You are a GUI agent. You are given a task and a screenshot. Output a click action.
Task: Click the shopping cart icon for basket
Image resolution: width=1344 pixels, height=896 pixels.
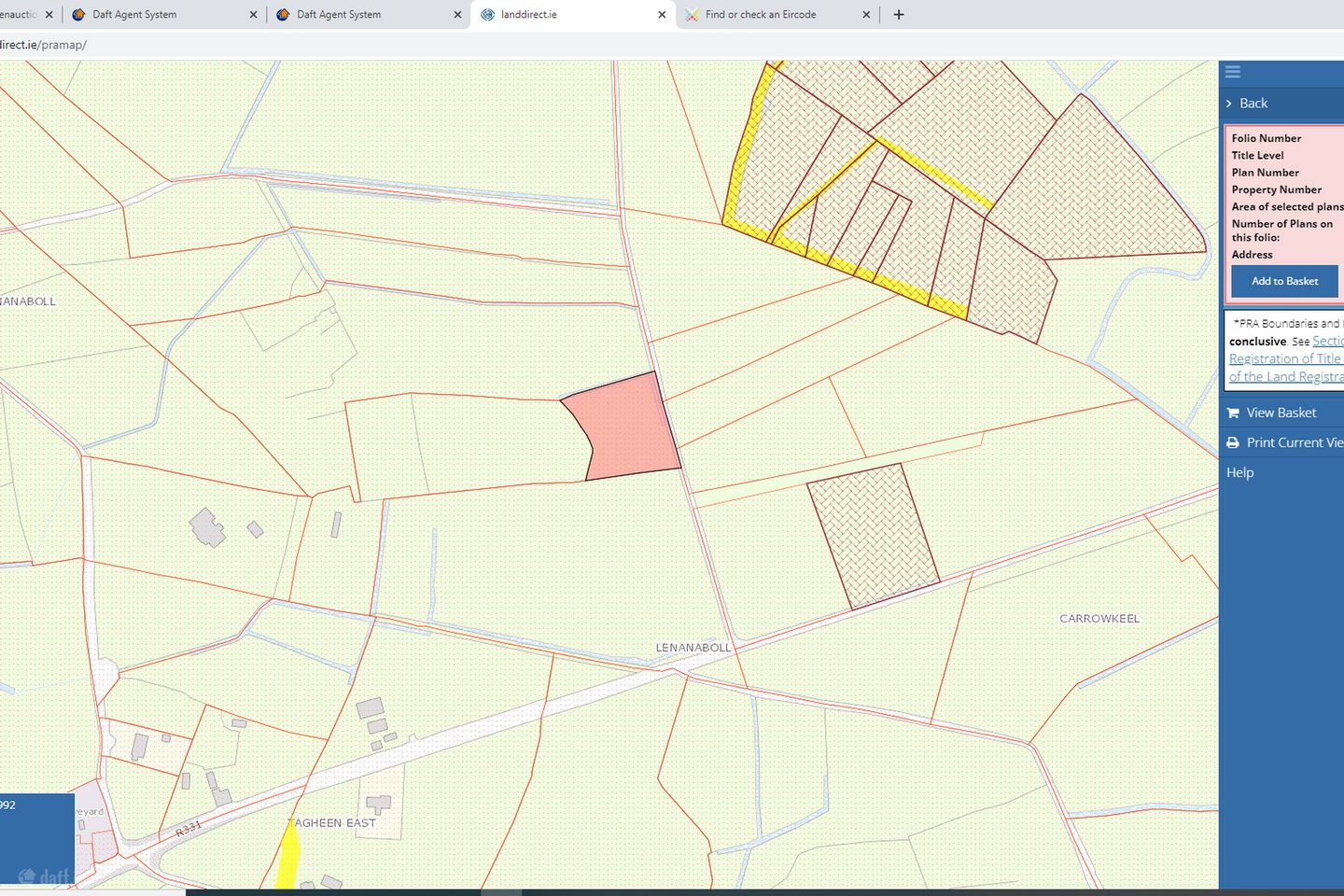click(x=1233, y=413)
